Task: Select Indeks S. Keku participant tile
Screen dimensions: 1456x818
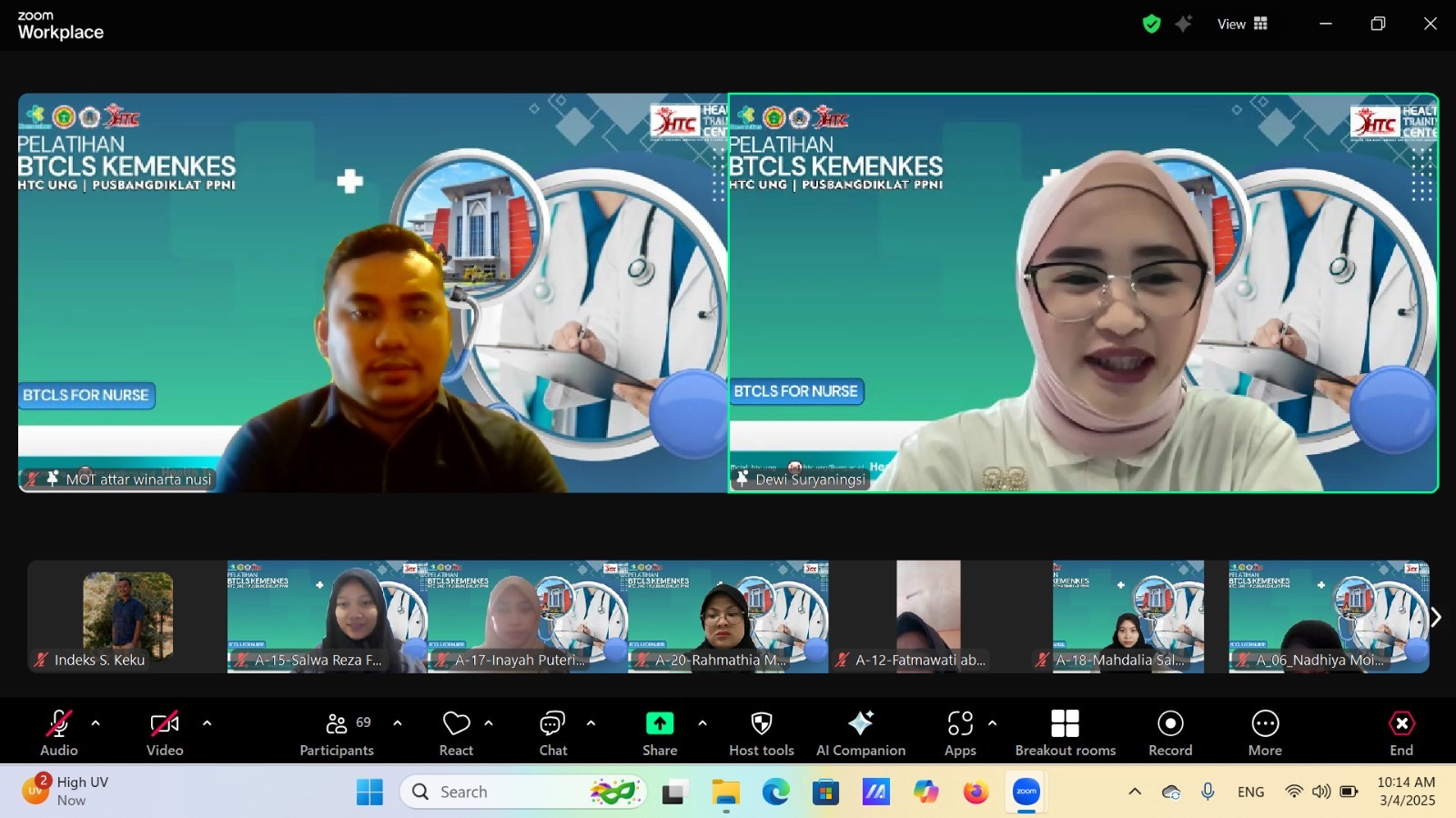Action: click(x=127, y=617)
